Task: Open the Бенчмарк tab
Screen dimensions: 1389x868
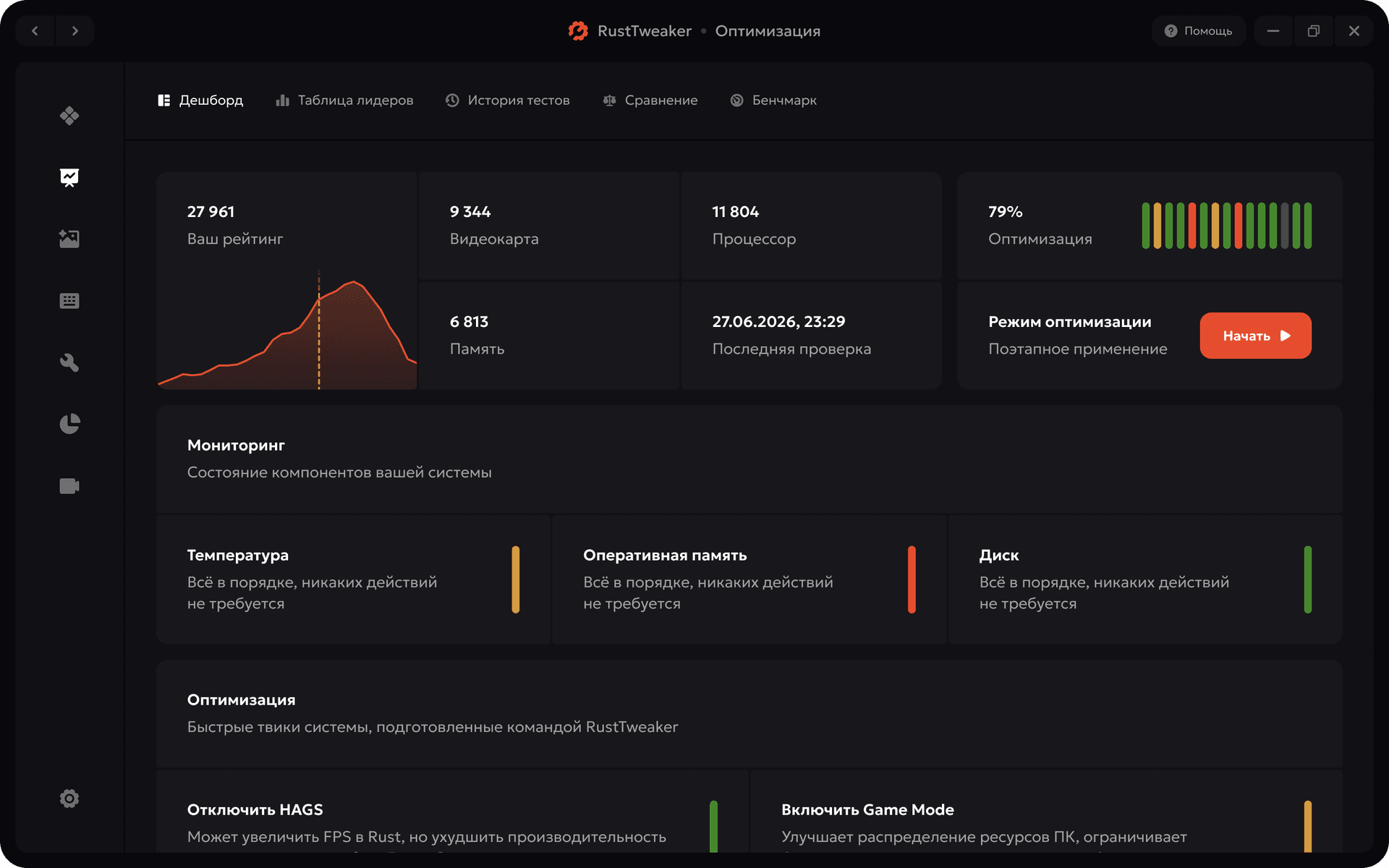Action: tap(773, 101)
